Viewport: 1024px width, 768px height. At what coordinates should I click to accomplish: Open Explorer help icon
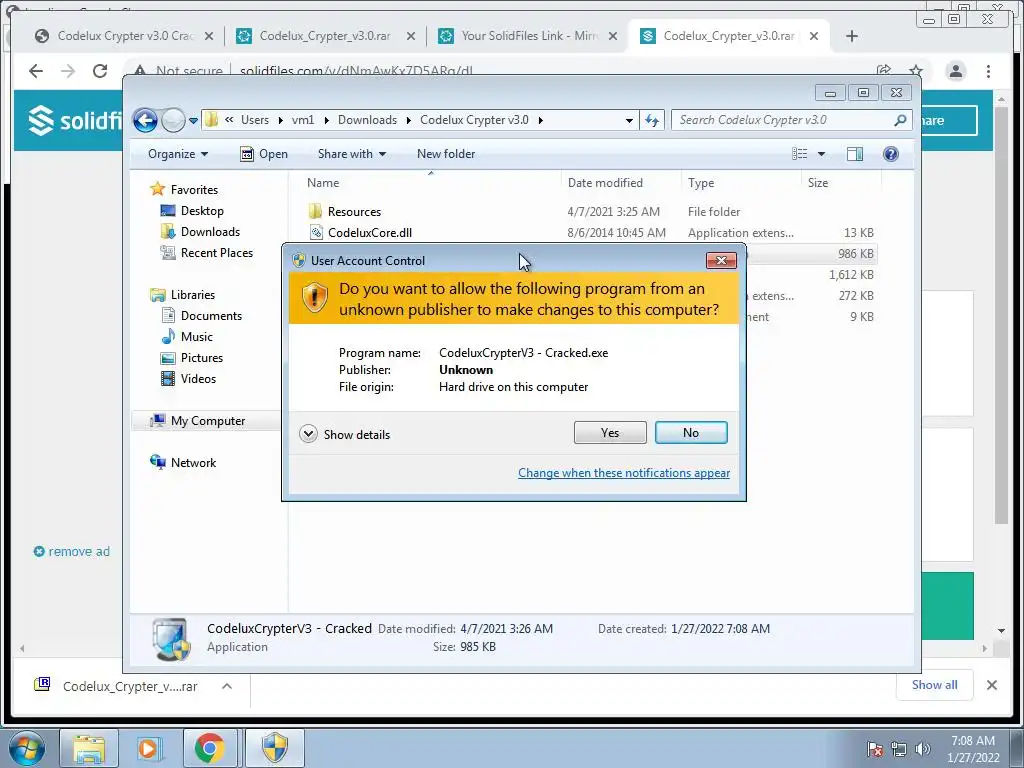click(x=891, y=154)
